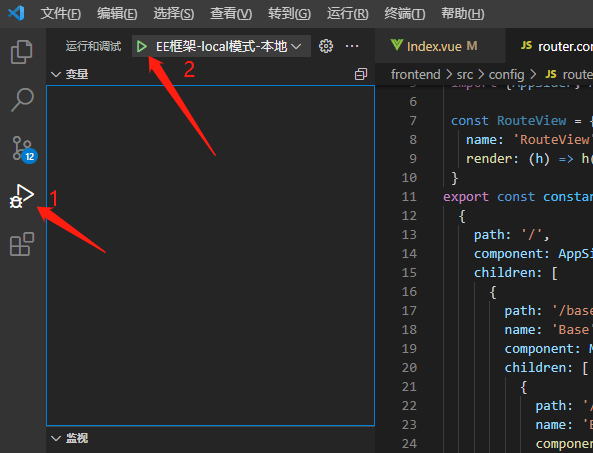Switch to the Index.vue tab
The image size is (593, 453).
tap(434, 46)
